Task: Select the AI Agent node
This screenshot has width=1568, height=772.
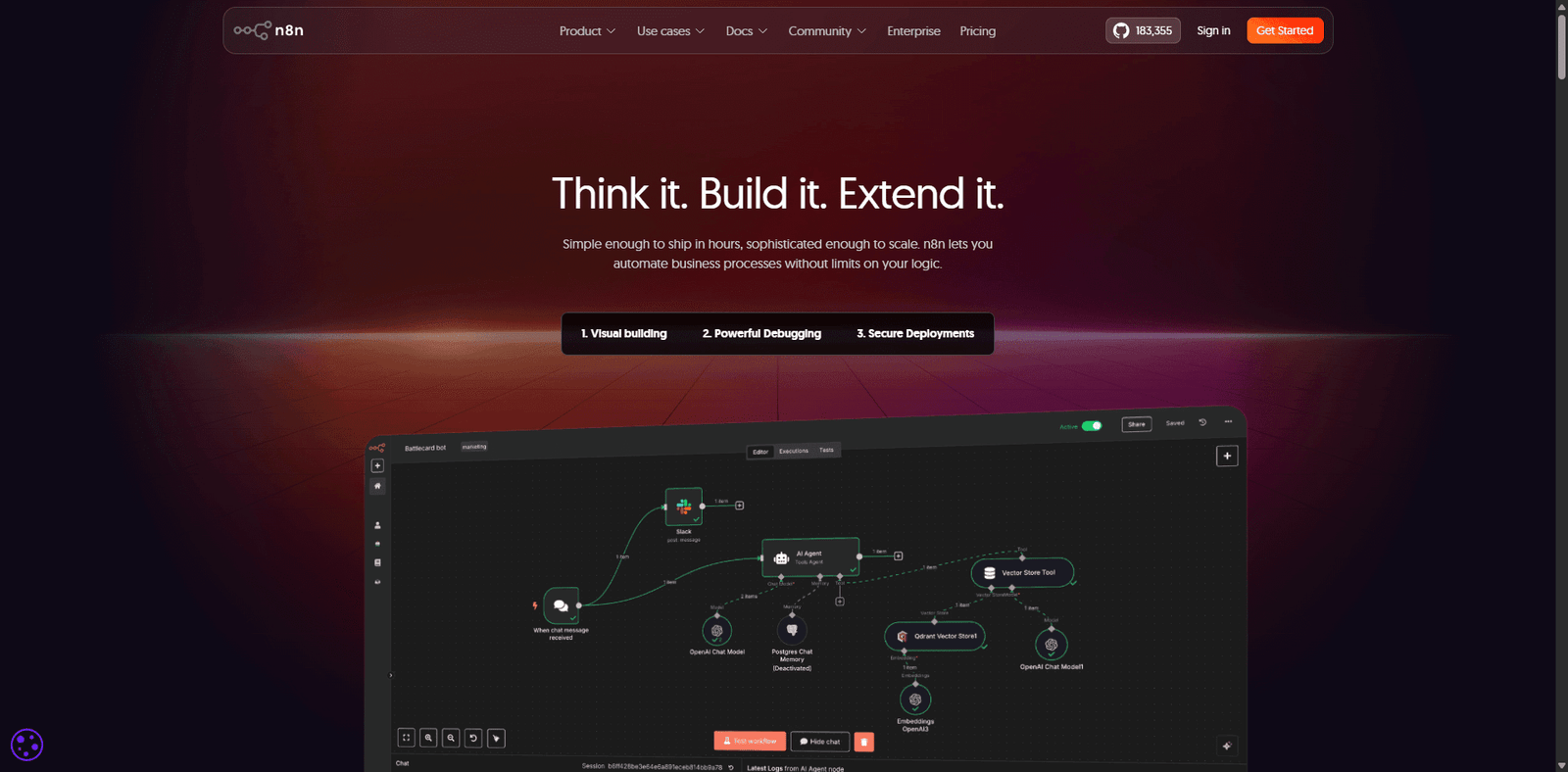Action: (809, 557)
